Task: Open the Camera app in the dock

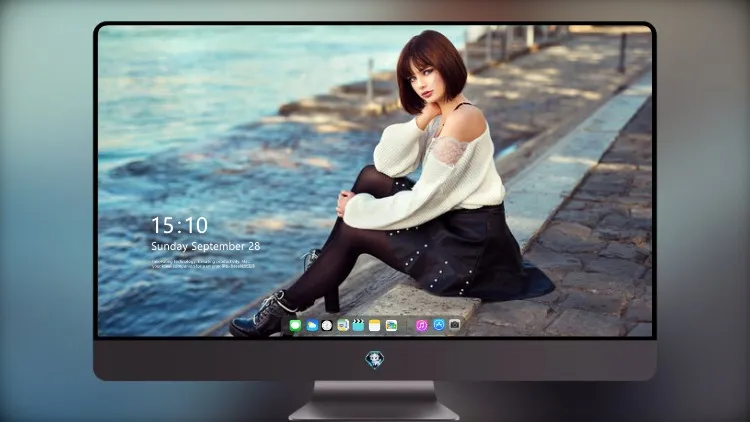Action: 454,325
